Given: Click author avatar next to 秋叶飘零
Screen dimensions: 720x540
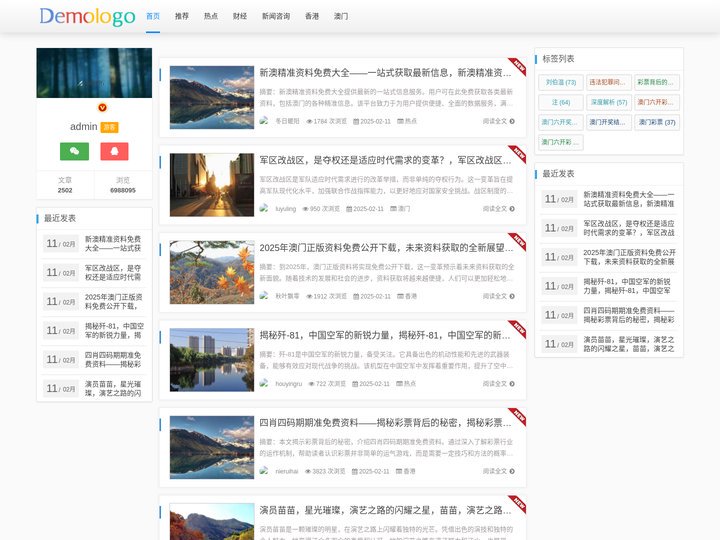Looking at the screenshot, I should point(264,296).
